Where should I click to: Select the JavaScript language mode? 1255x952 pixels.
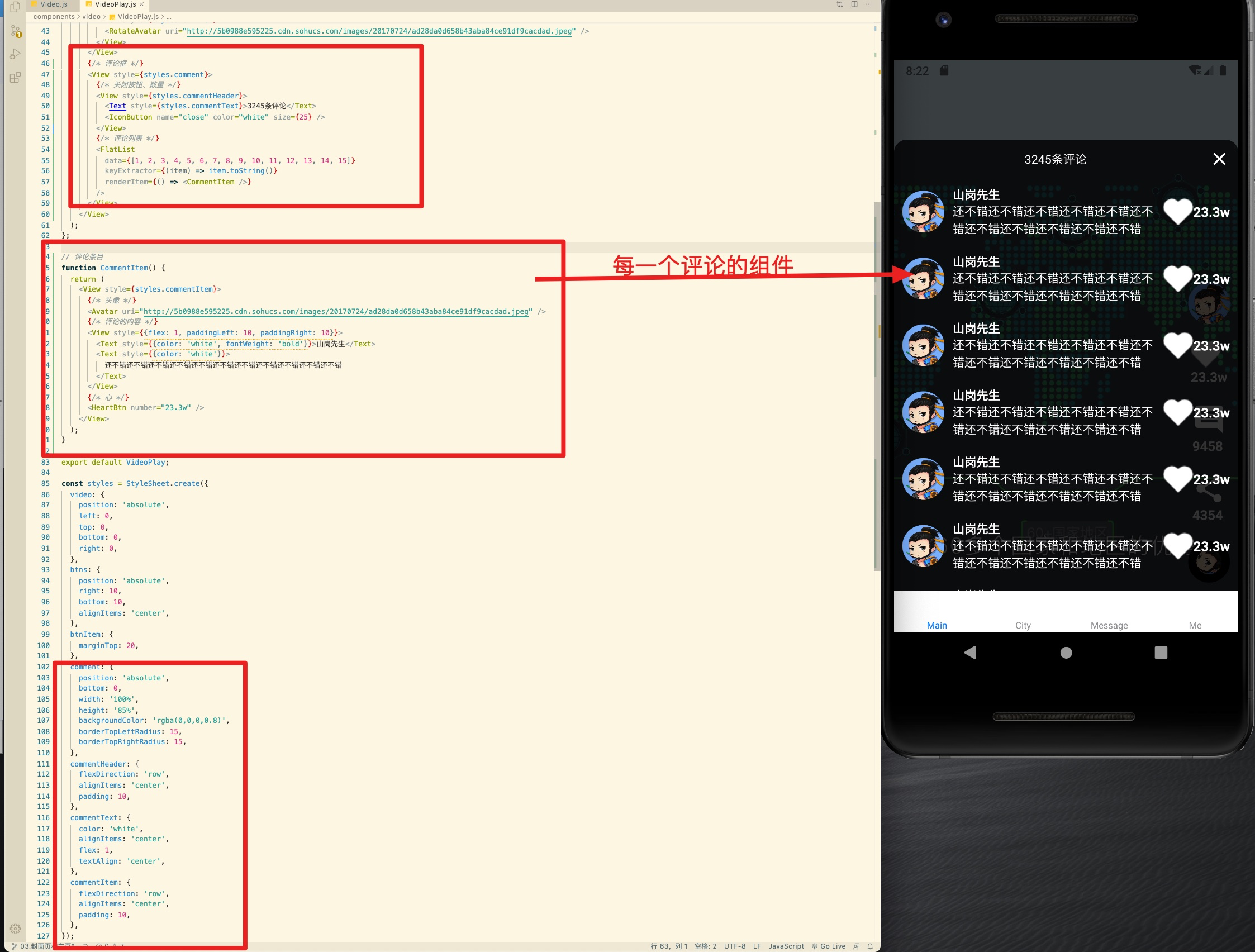coord(786,946)
